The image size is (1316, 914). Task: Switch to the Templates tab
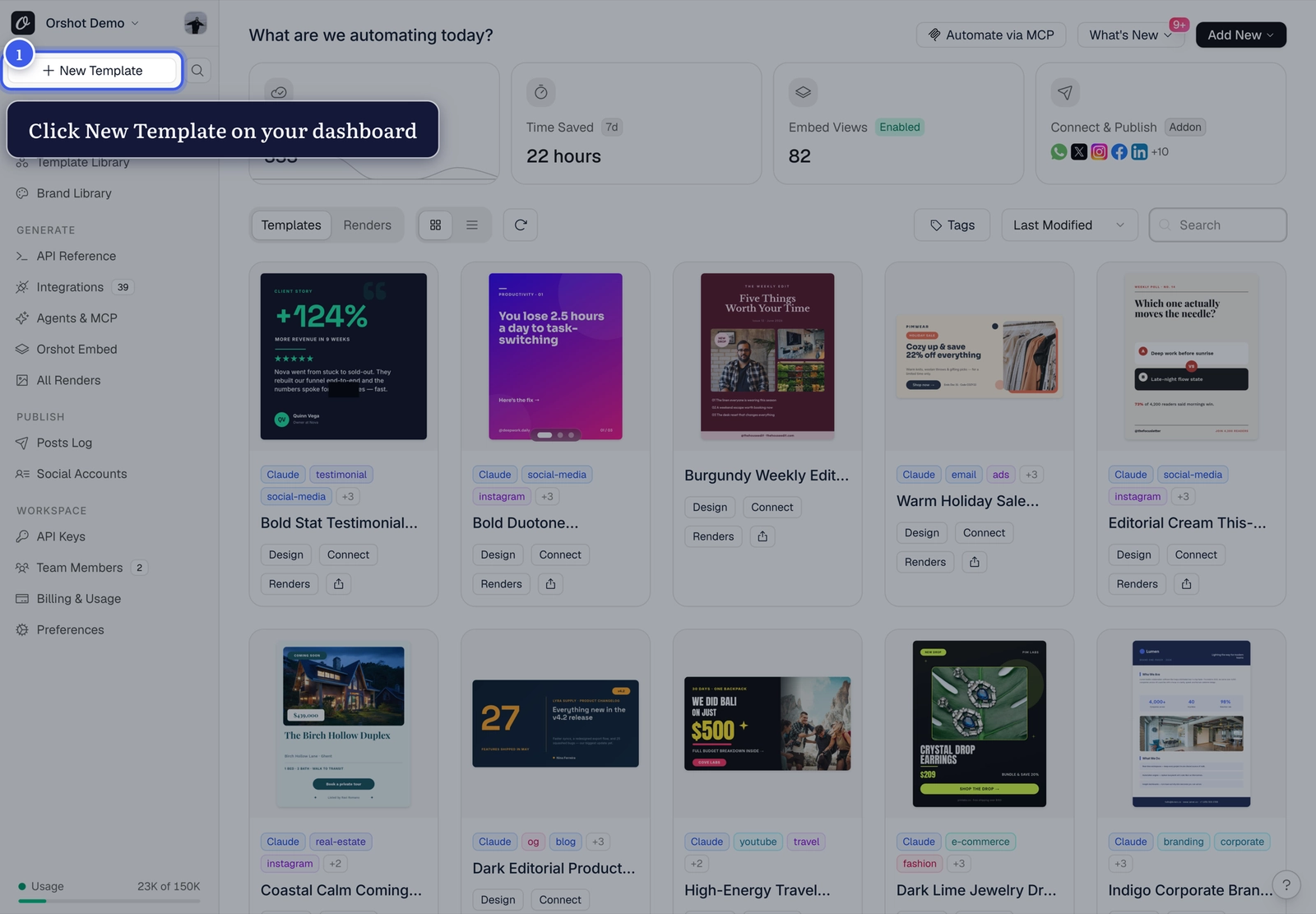click(x=291, y=225)
